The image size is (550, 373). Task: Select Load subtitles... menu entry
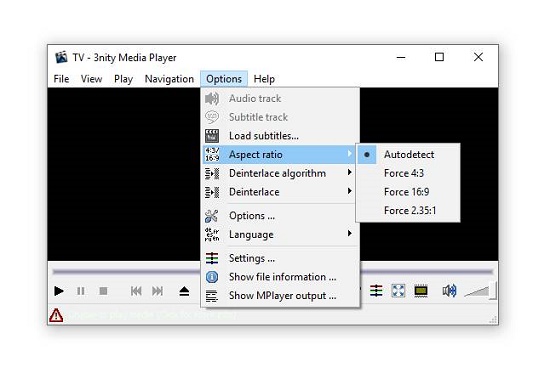[280, 136]
